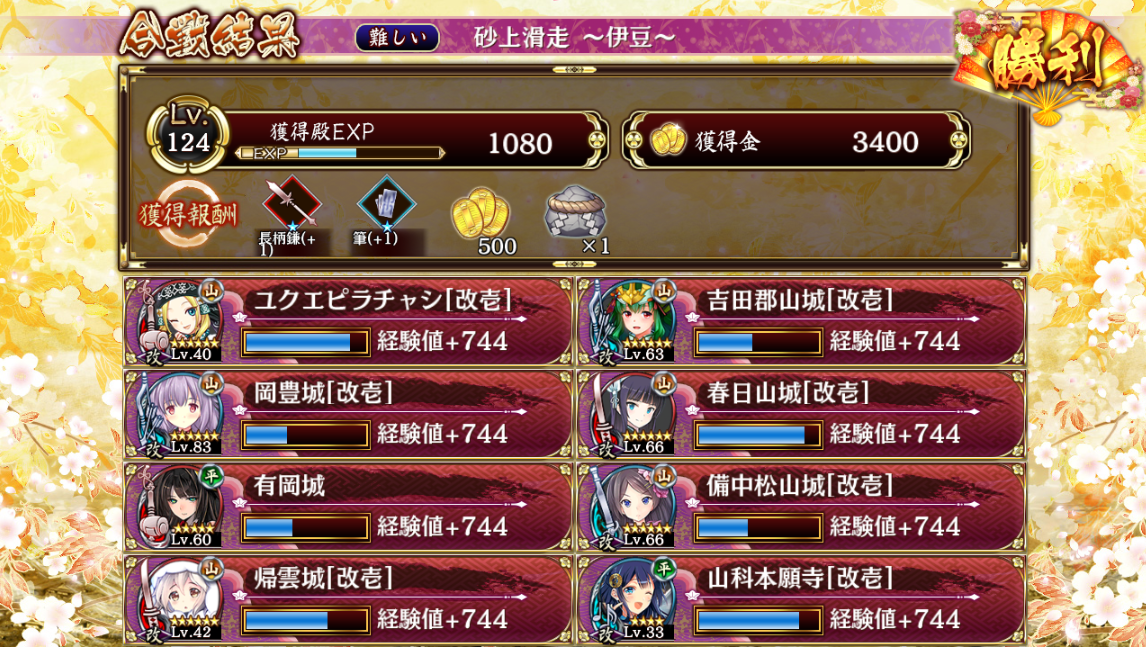Click the 砂上滑走 ～伊豆～ stage title

(574, 38)
